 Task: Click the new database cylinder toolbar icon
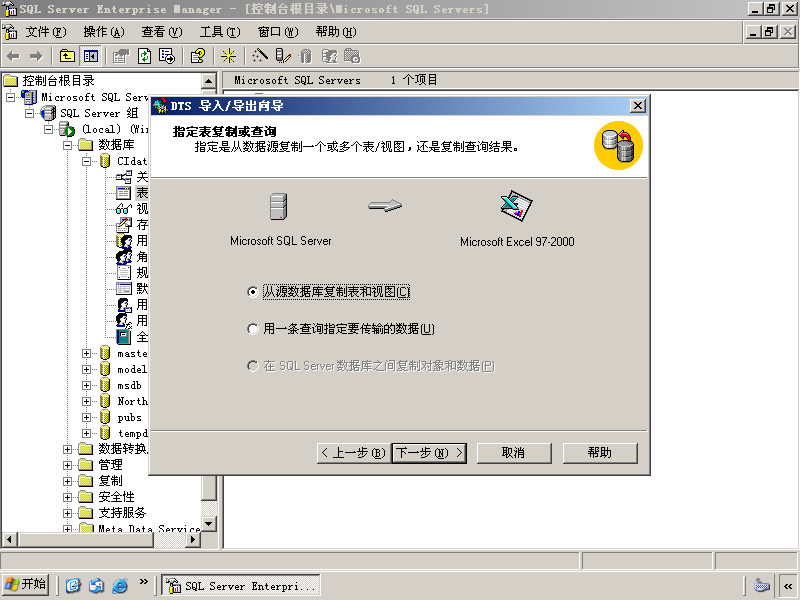pos(306,56)
